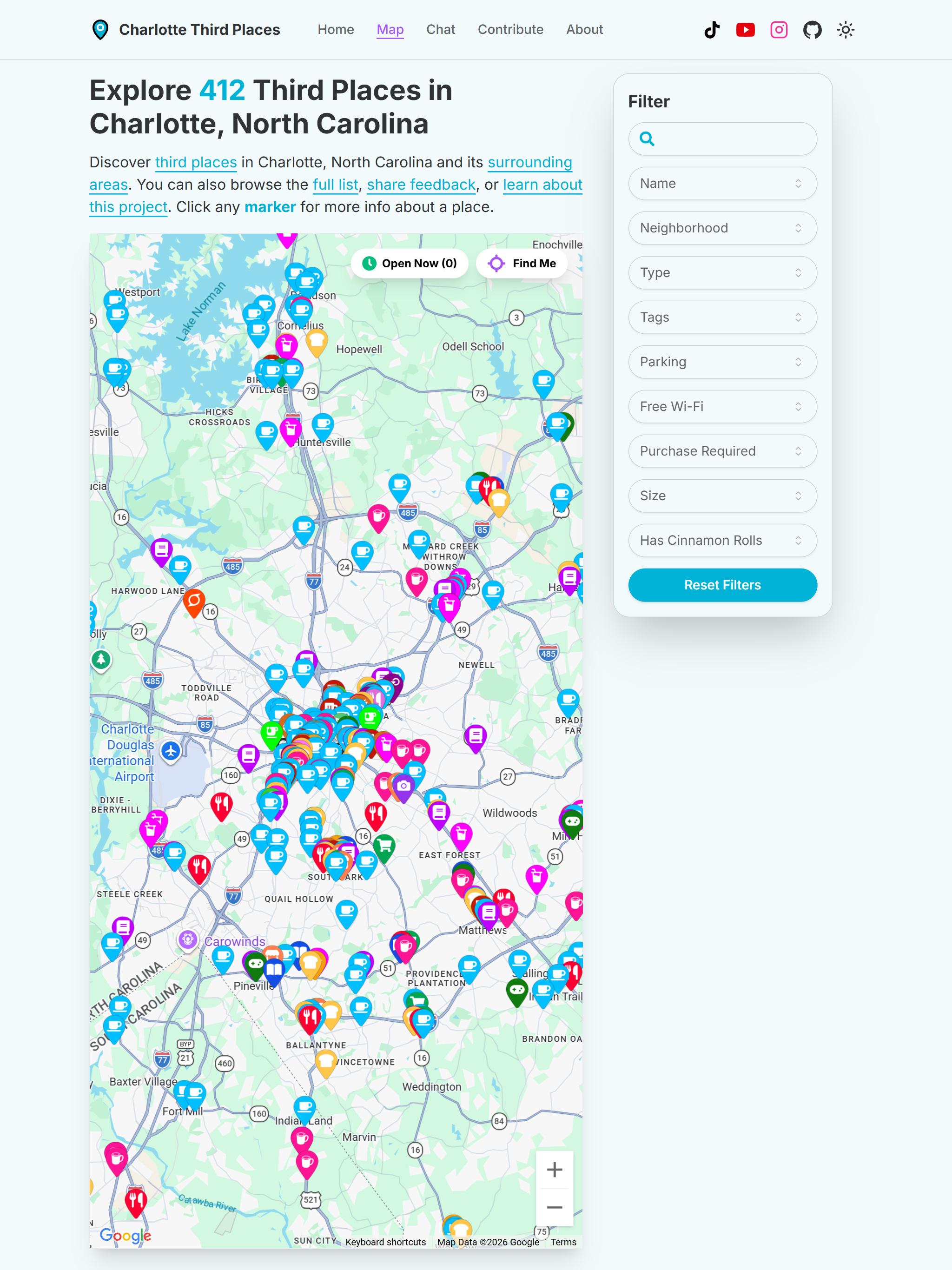Open the YouTube channel icon
The image size is (952, 1270).
click(x=745, y=29)
